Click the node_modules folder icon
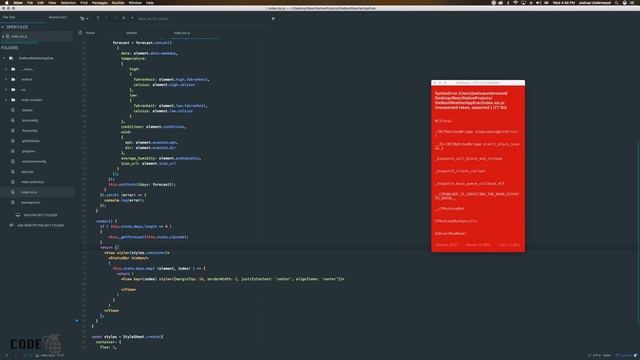 pos(13,100)
